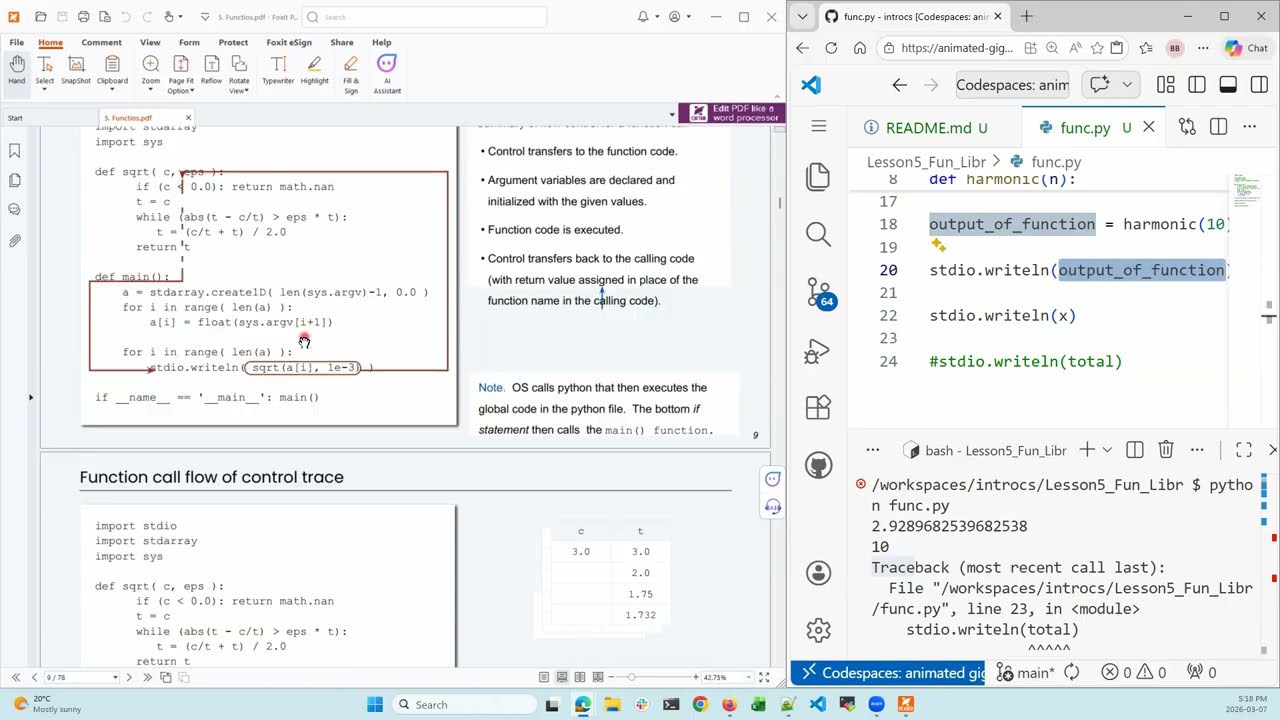The width and height of the screenshot is (1280, 720).
Task: Open the Foxit Zoom tool dropdown
Action: click(x=150, y=89)
